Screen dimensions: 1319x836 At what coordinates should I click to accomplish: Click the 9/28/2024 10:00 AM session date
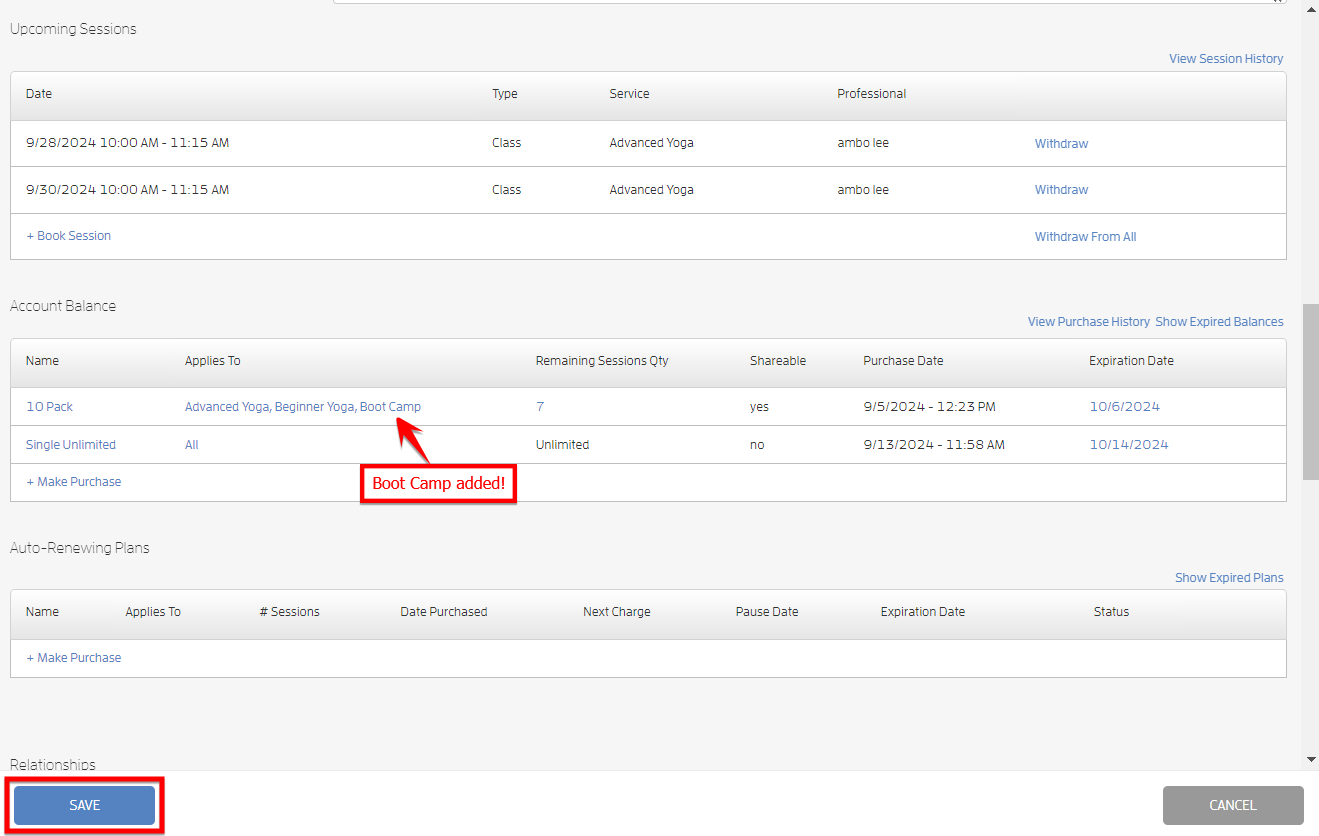pos(127,143)
